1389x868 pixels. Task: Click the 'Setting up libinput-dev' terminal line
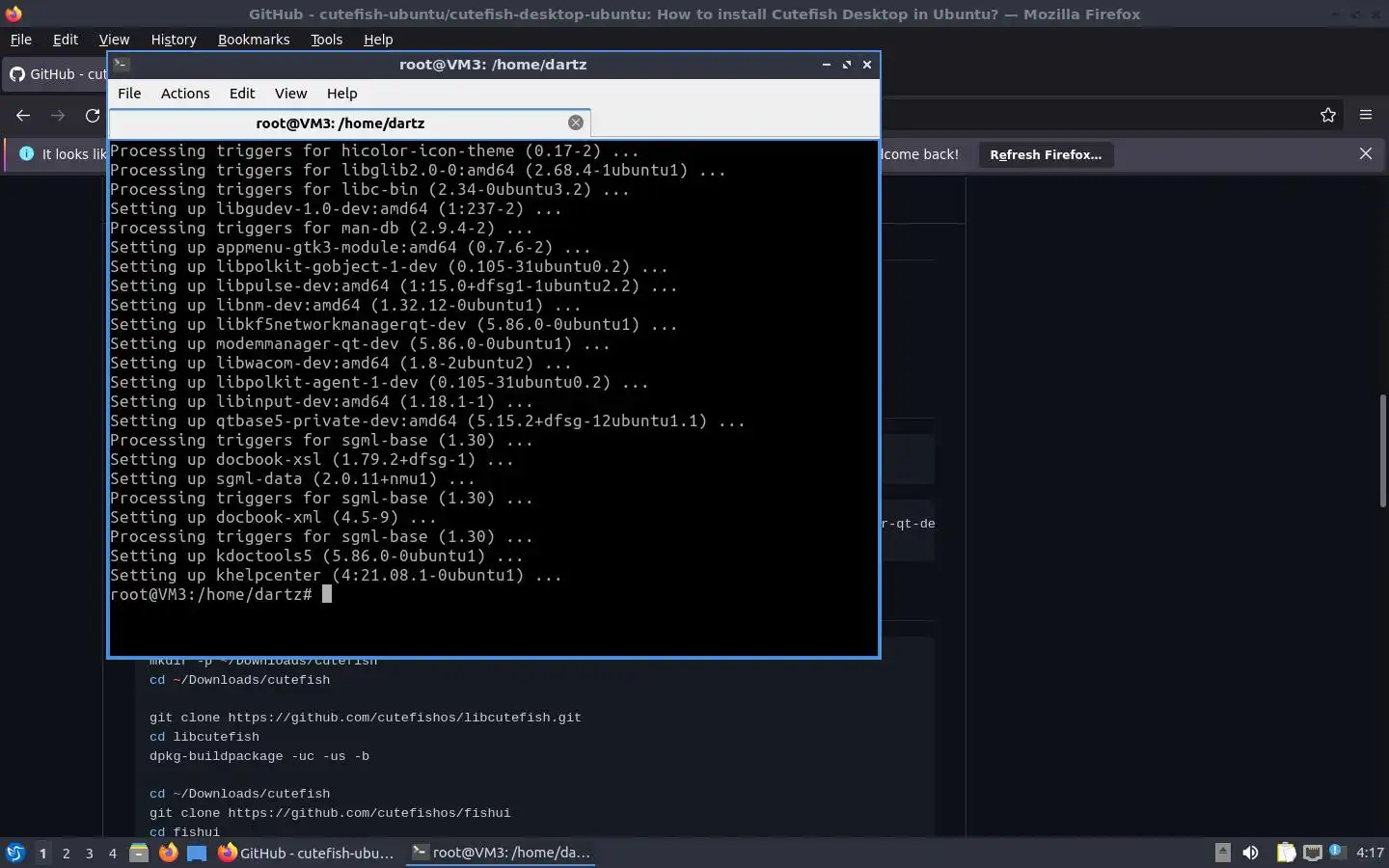click(x=321, y=401)
